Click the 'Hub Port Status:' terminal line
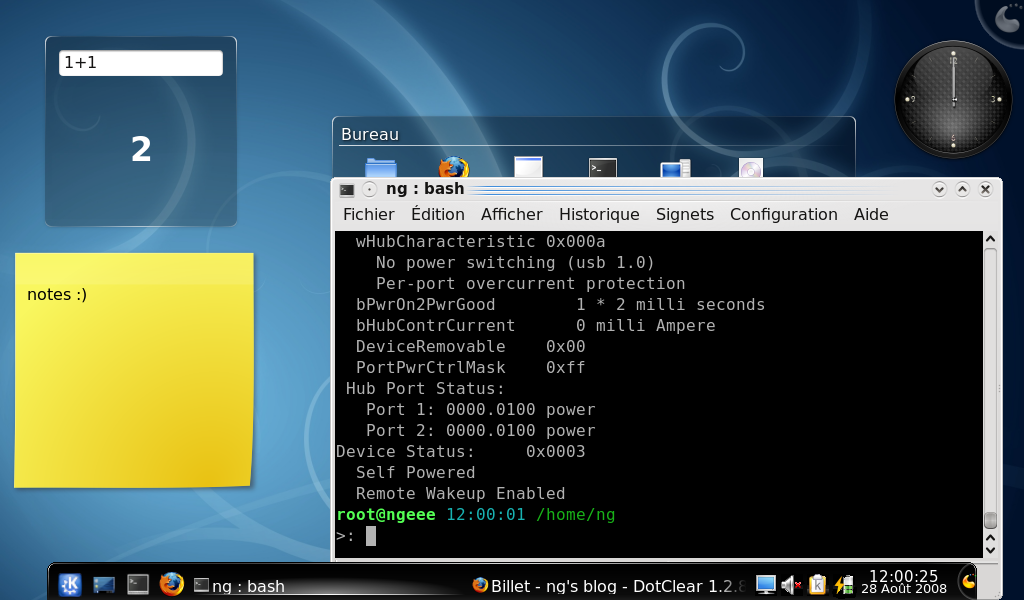This screenshot has height=600, width=1024. (x=425, y=388)
